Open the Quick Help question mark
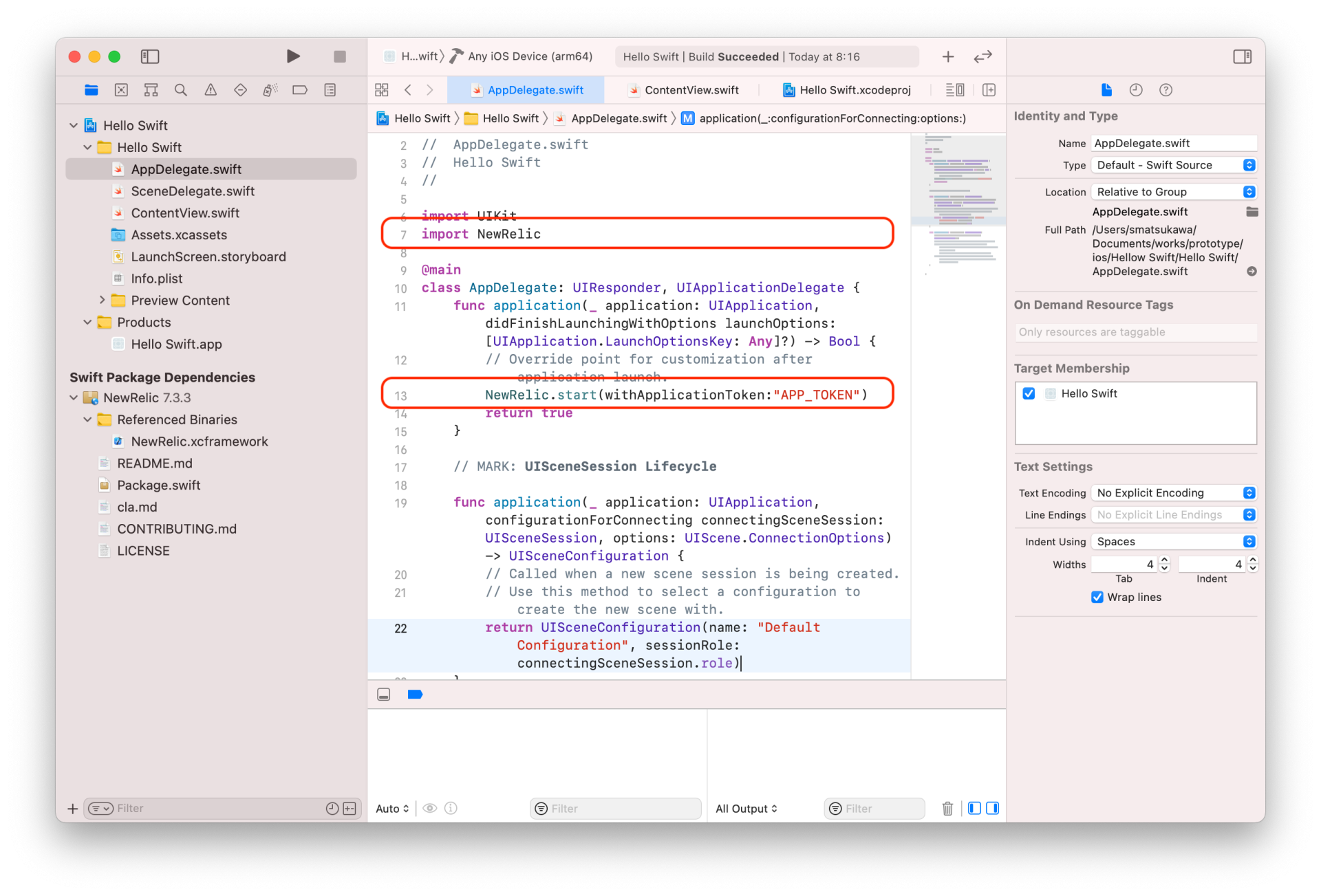1321x896 pixels. click(x=1166, y=89)
